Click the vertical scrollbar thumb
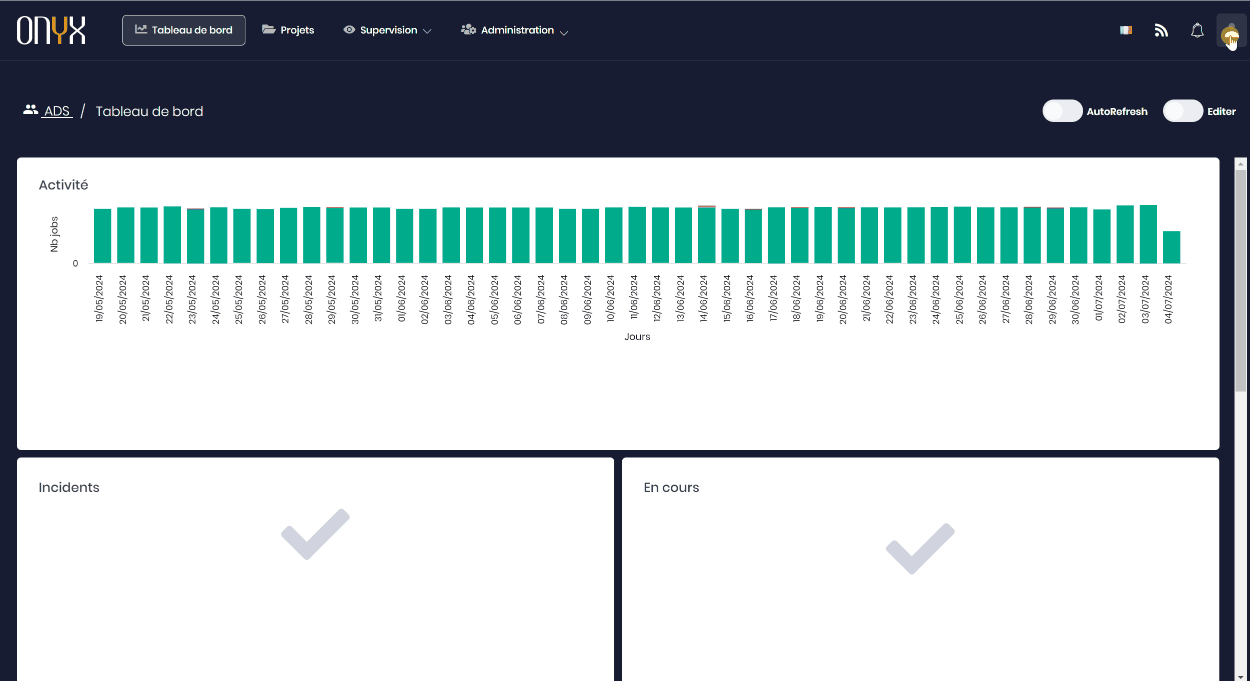This screenshot has height=681, width=1250. point(1240,280)
